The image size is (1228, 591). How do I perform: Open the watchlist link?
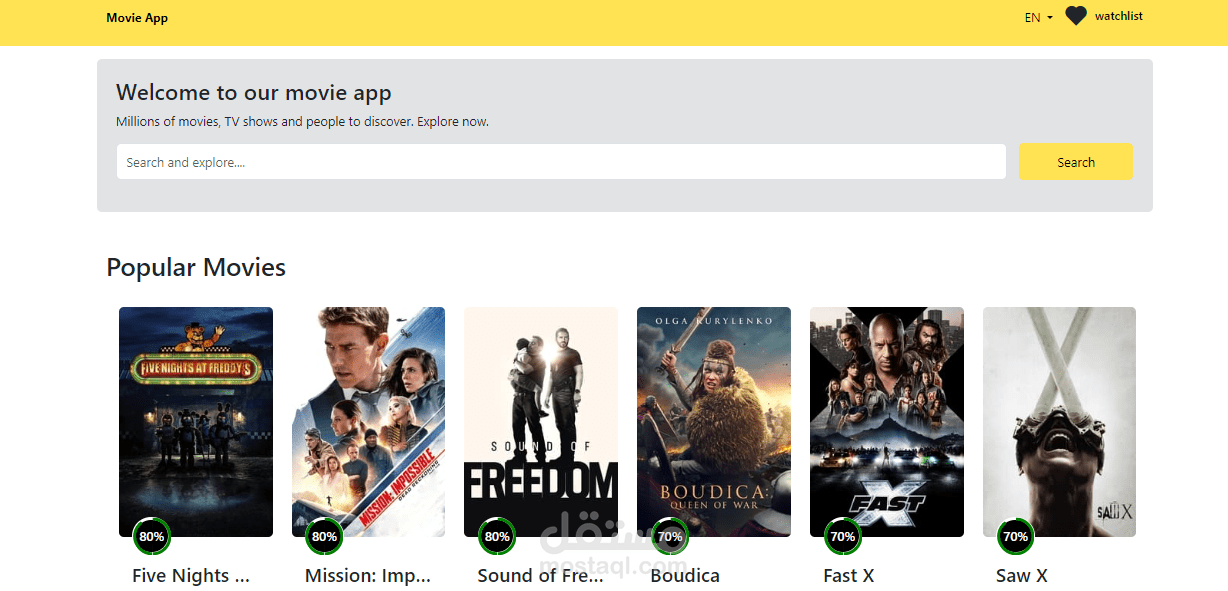pos(1118,16)
